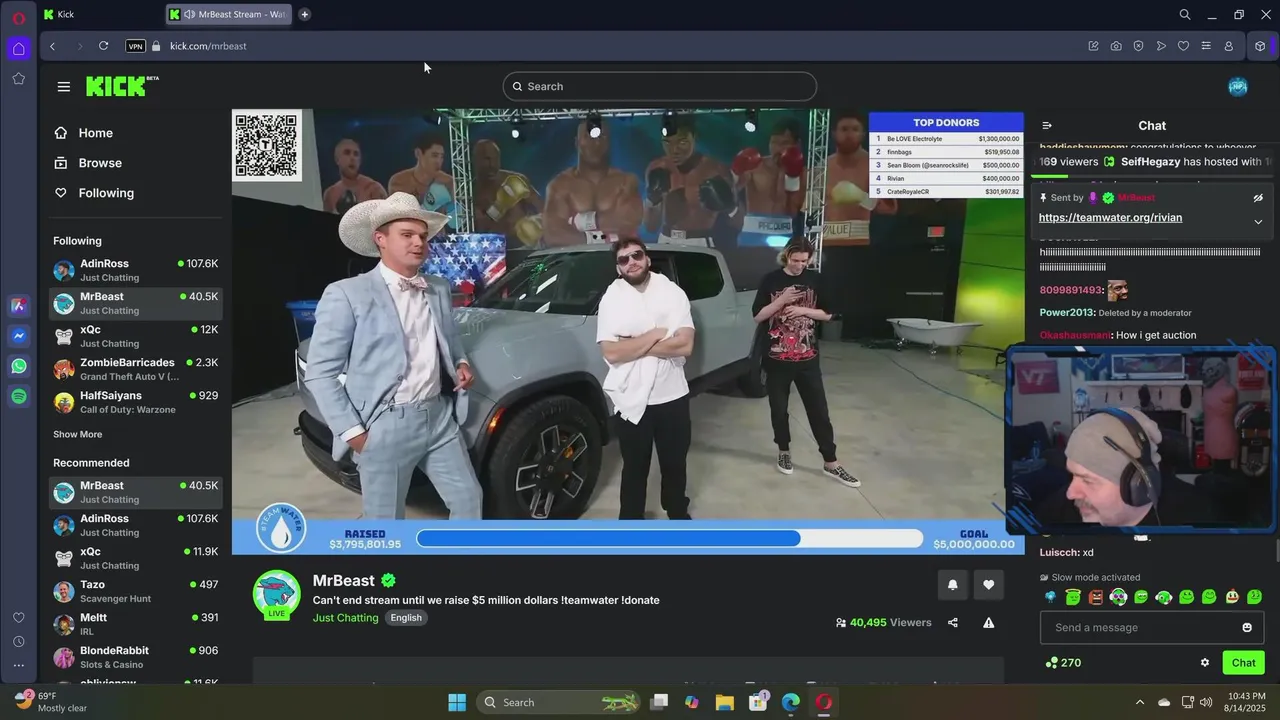Open Tazo Scavenger Hunt channel
The width and height of the screenshot is (1280, 720).
click(135, 591)
